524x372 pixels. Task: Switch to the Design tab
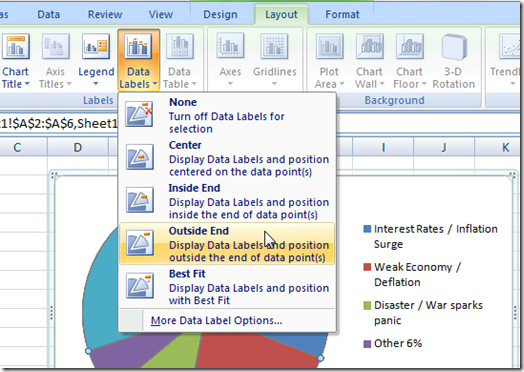(x=220, y=14)
